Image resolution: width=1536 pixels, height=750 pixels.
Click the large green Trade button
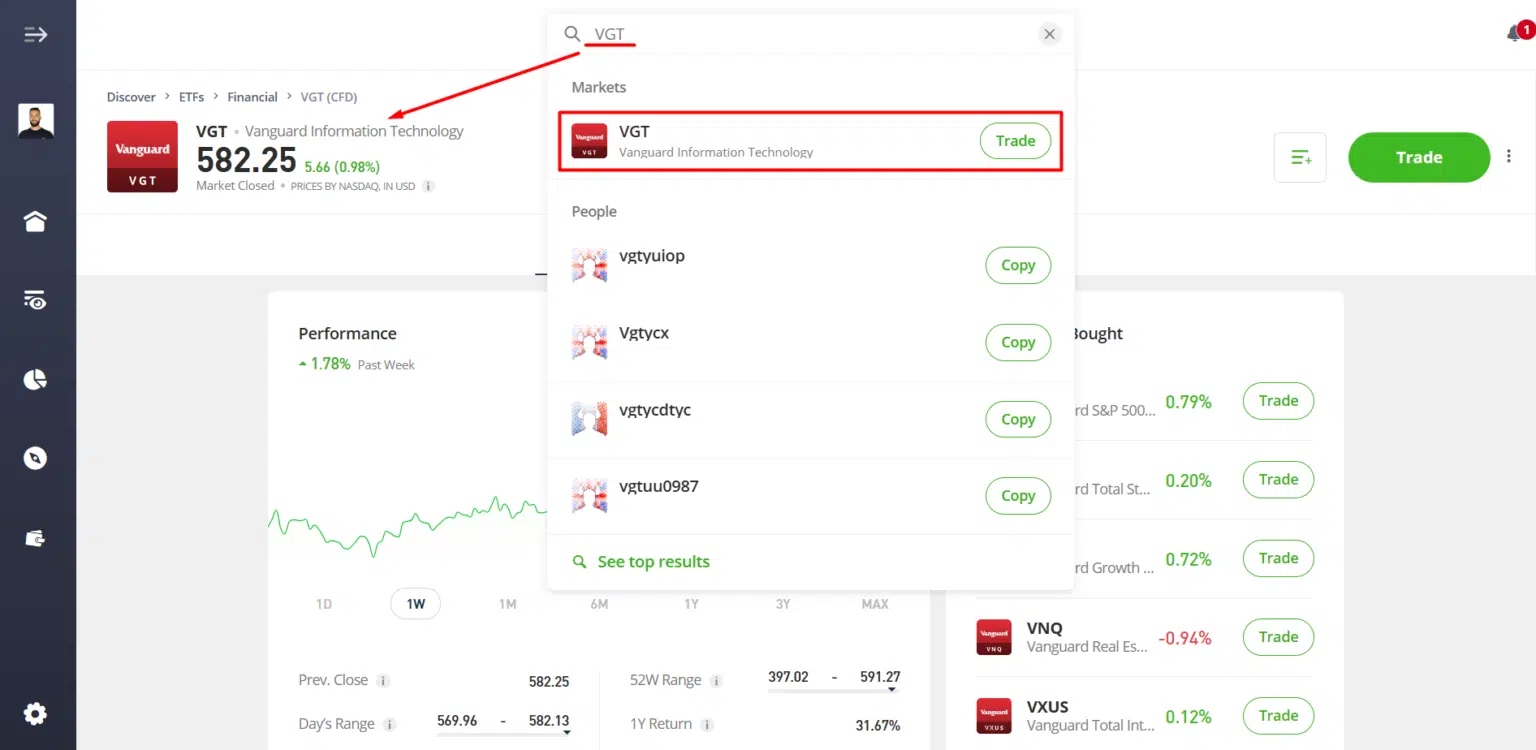click(1418, 158)
